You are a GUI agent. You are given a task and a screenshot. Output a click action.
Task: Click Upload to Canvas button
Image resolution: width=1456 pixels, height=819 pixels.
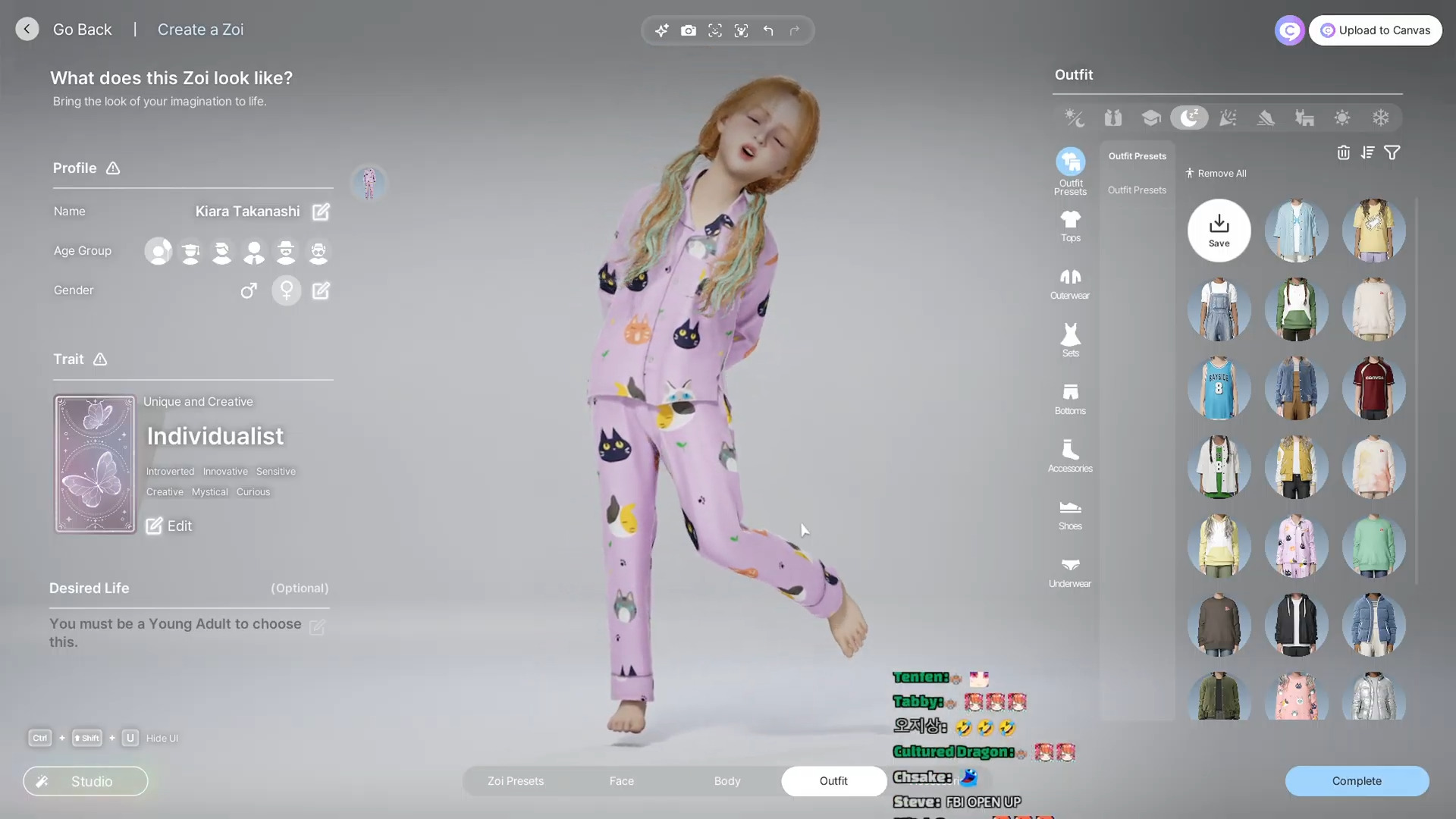point(1375,30)
